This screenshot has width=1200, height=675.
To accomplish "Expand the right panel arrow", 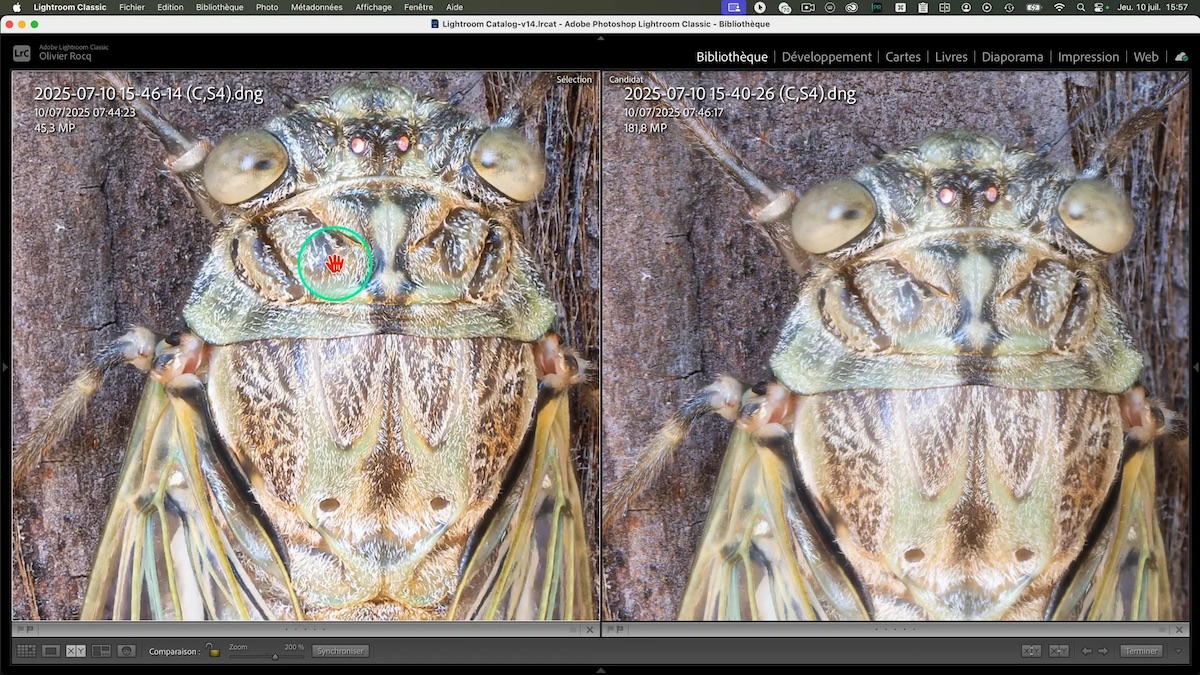I will (1196, 367).
